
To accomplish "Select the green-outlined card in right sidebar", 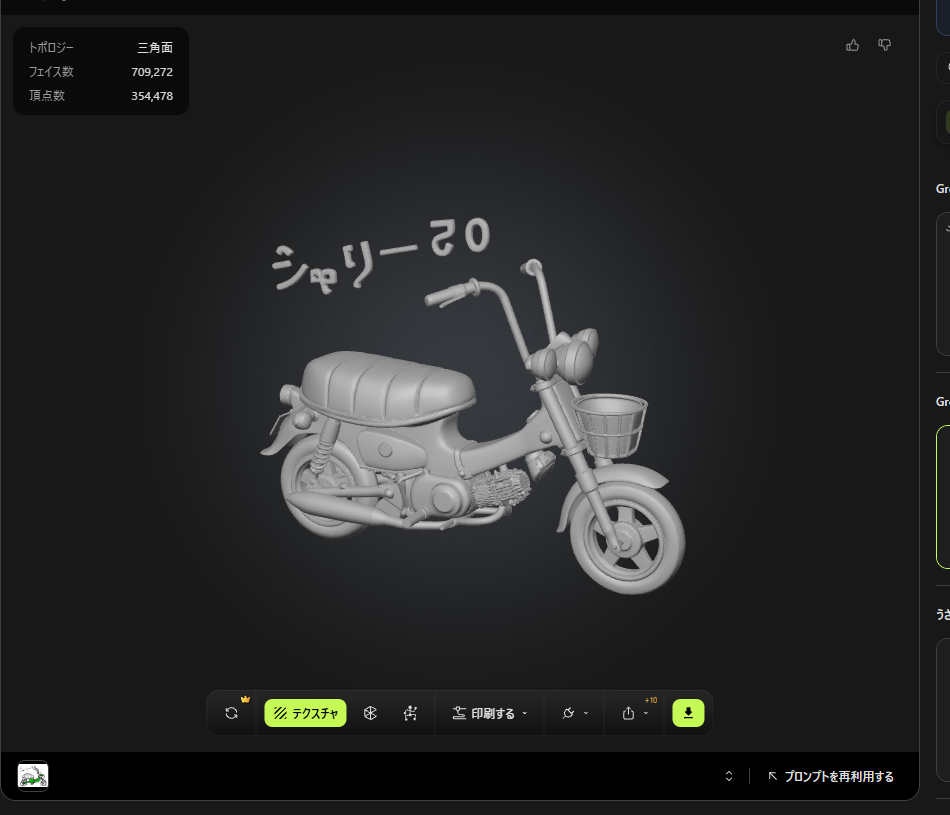I will 942,497.
